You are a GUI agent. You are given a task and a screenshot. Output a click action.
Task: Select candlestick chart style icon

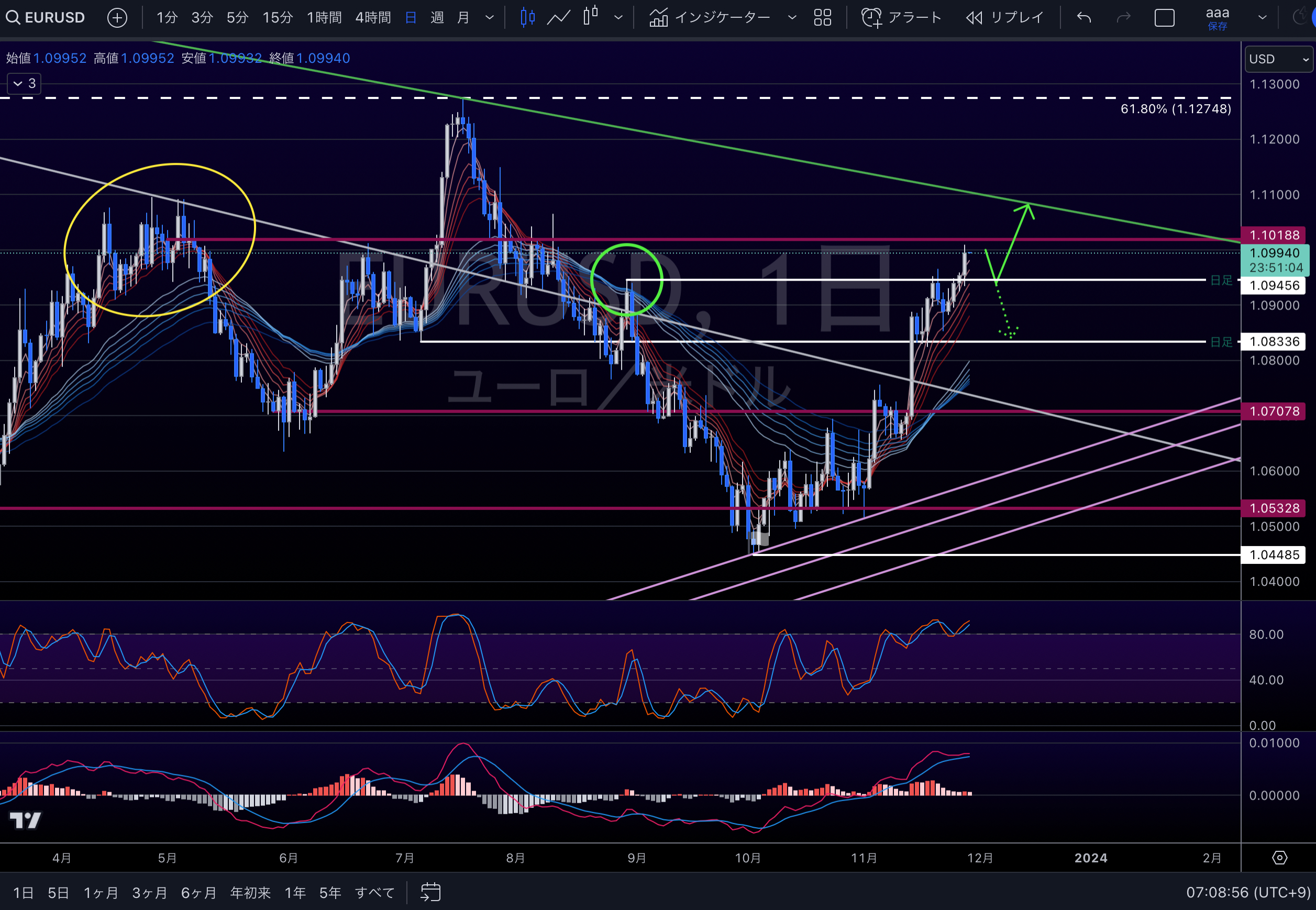[527, 18]
